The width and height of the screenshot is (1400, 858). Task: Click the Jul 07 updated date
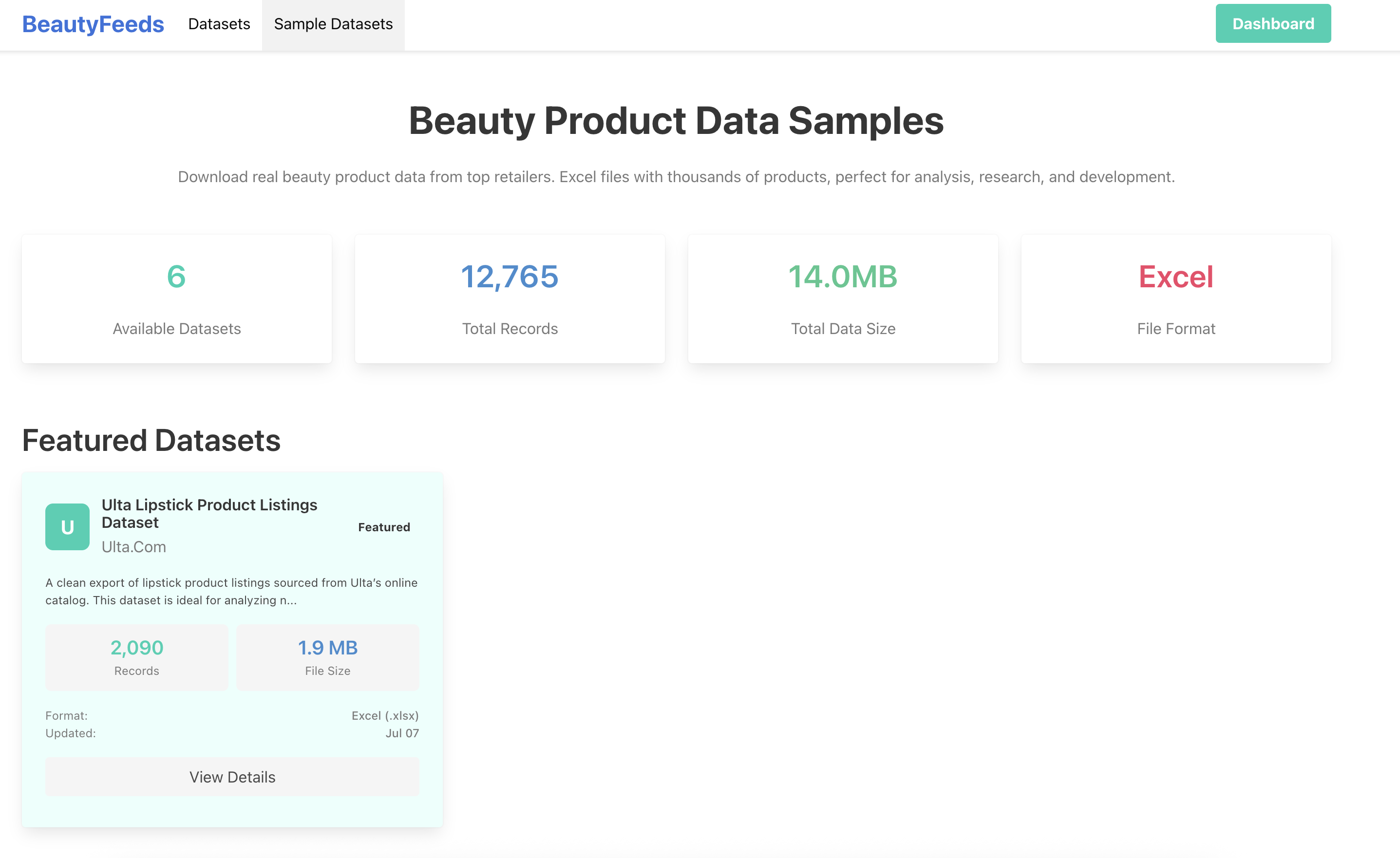tap(402, 733)
